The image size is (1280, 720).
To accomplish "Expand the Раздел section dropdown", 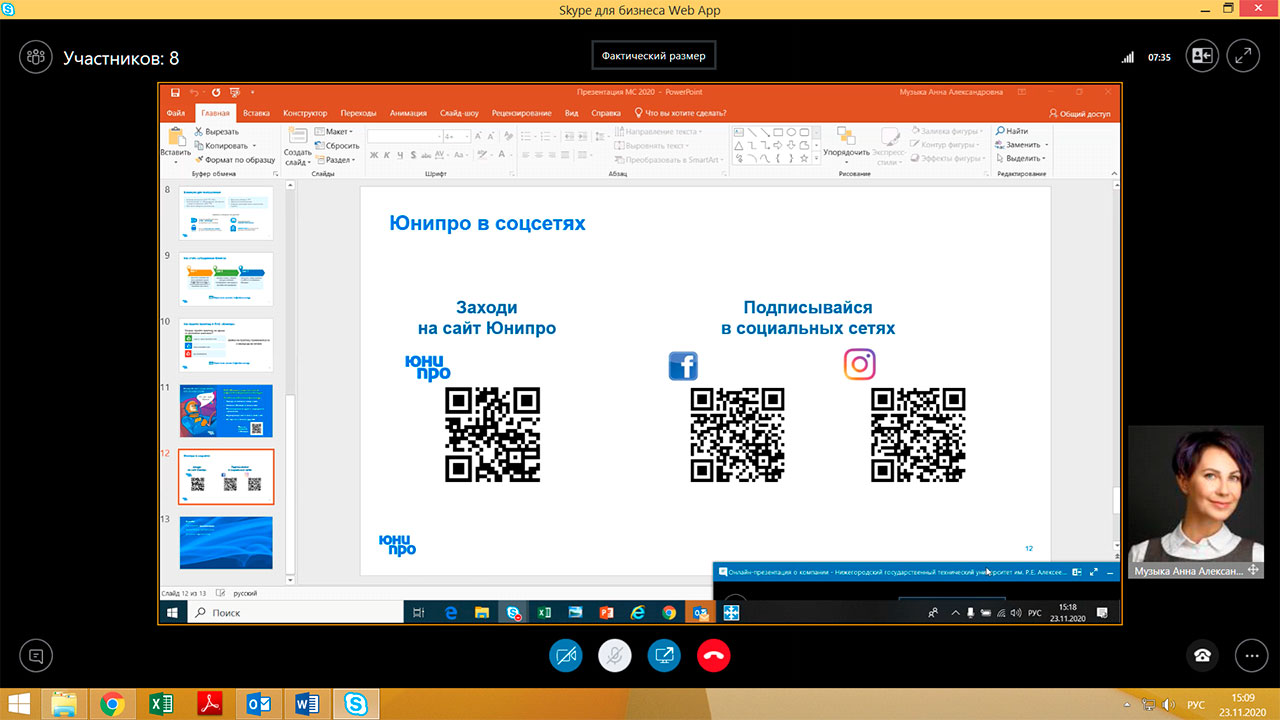I will (335, 160).
